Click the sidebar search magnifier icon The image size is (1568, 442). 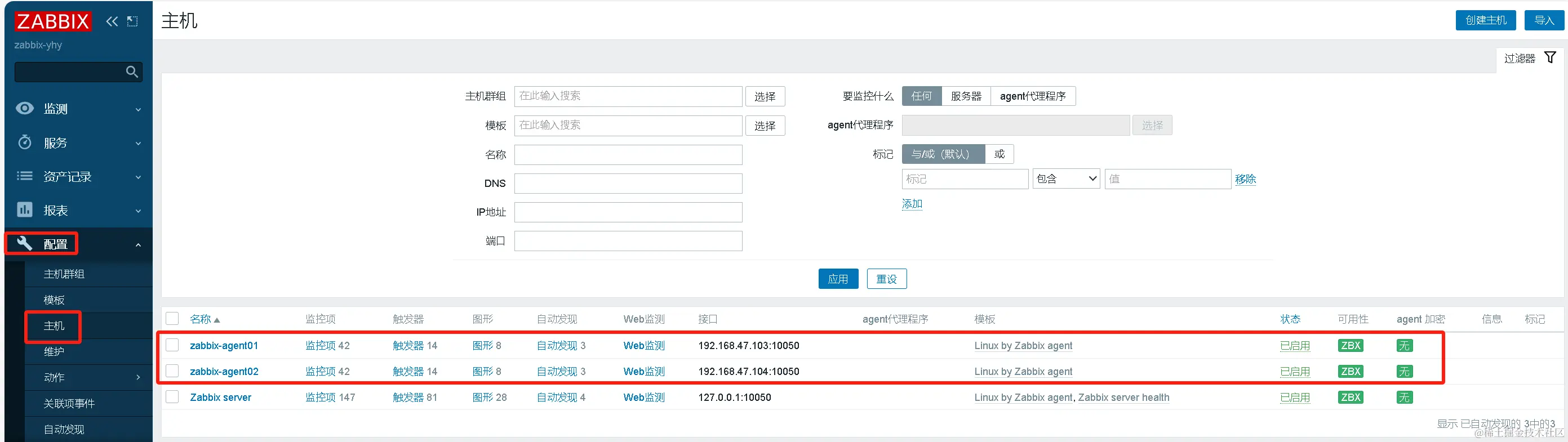point(131,72)
